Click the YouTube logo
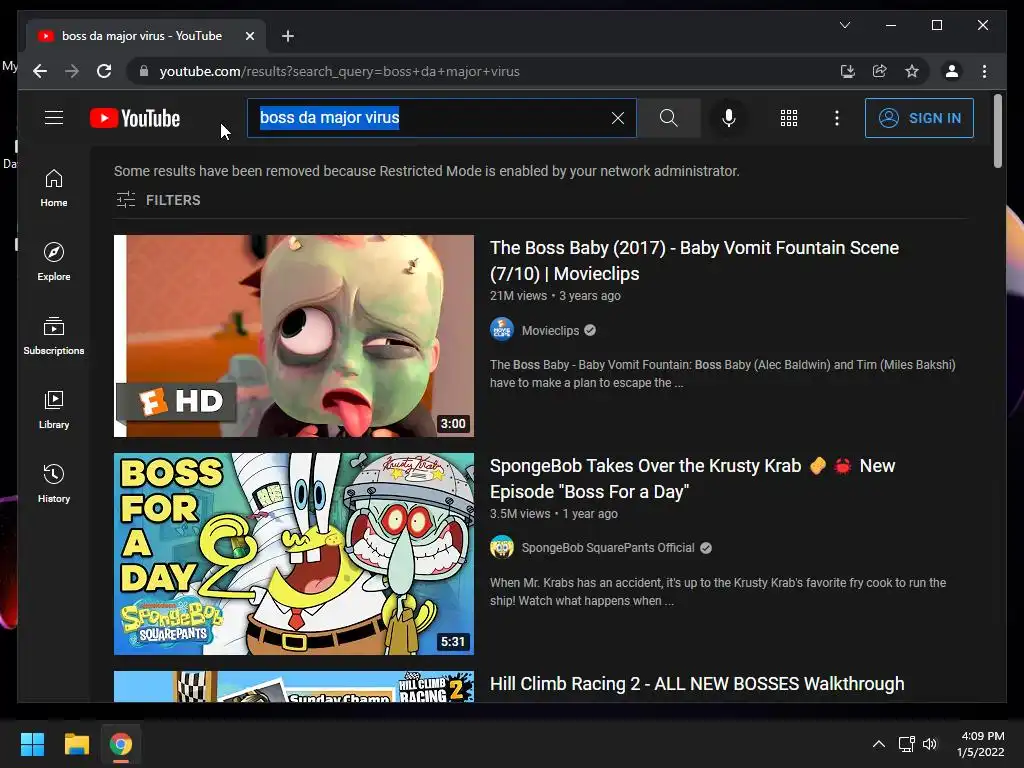The image size is (1024, 768). (x=135, y=118)
